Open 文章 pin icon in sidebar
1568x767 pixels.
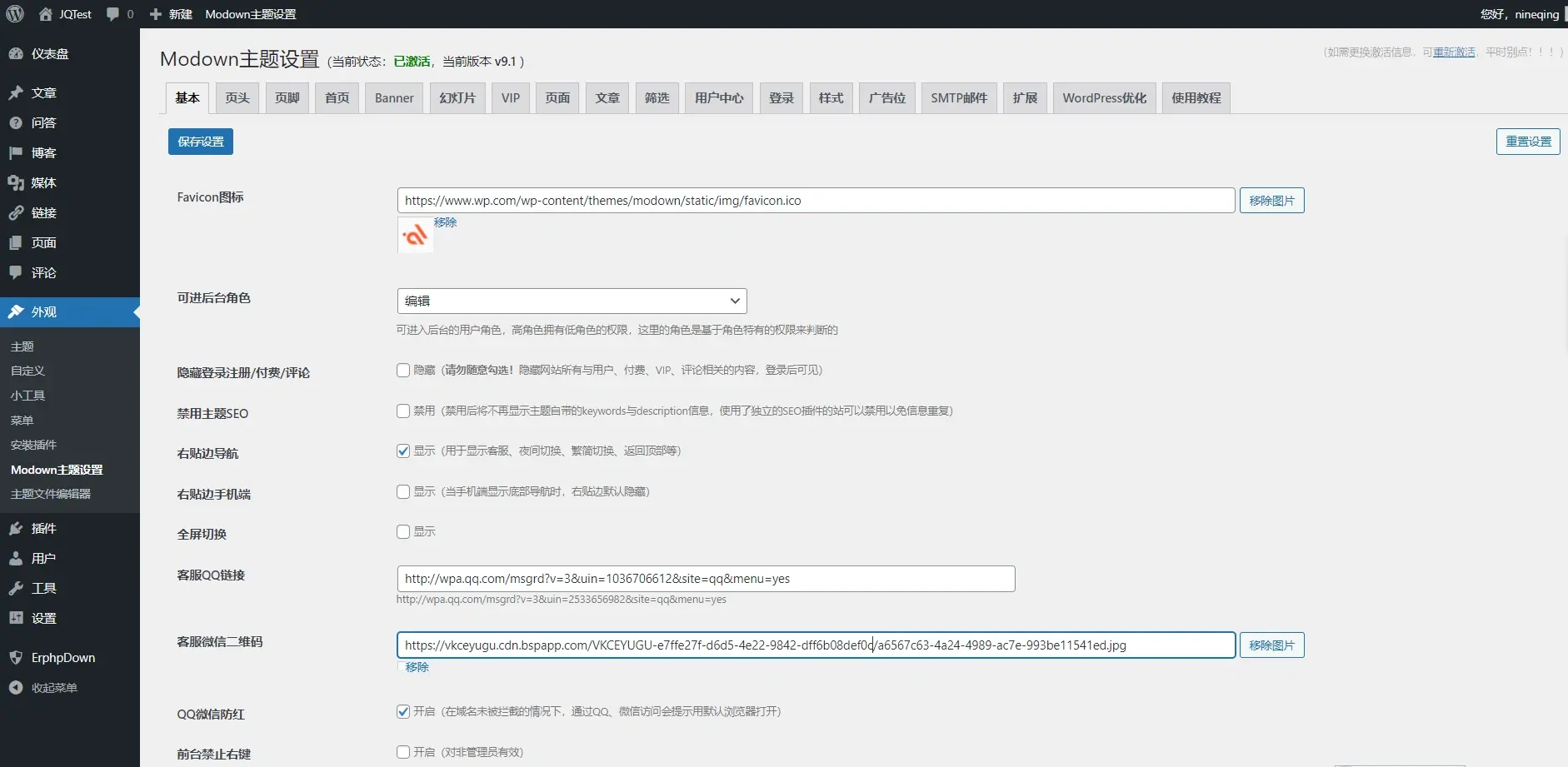click(16, 92)
